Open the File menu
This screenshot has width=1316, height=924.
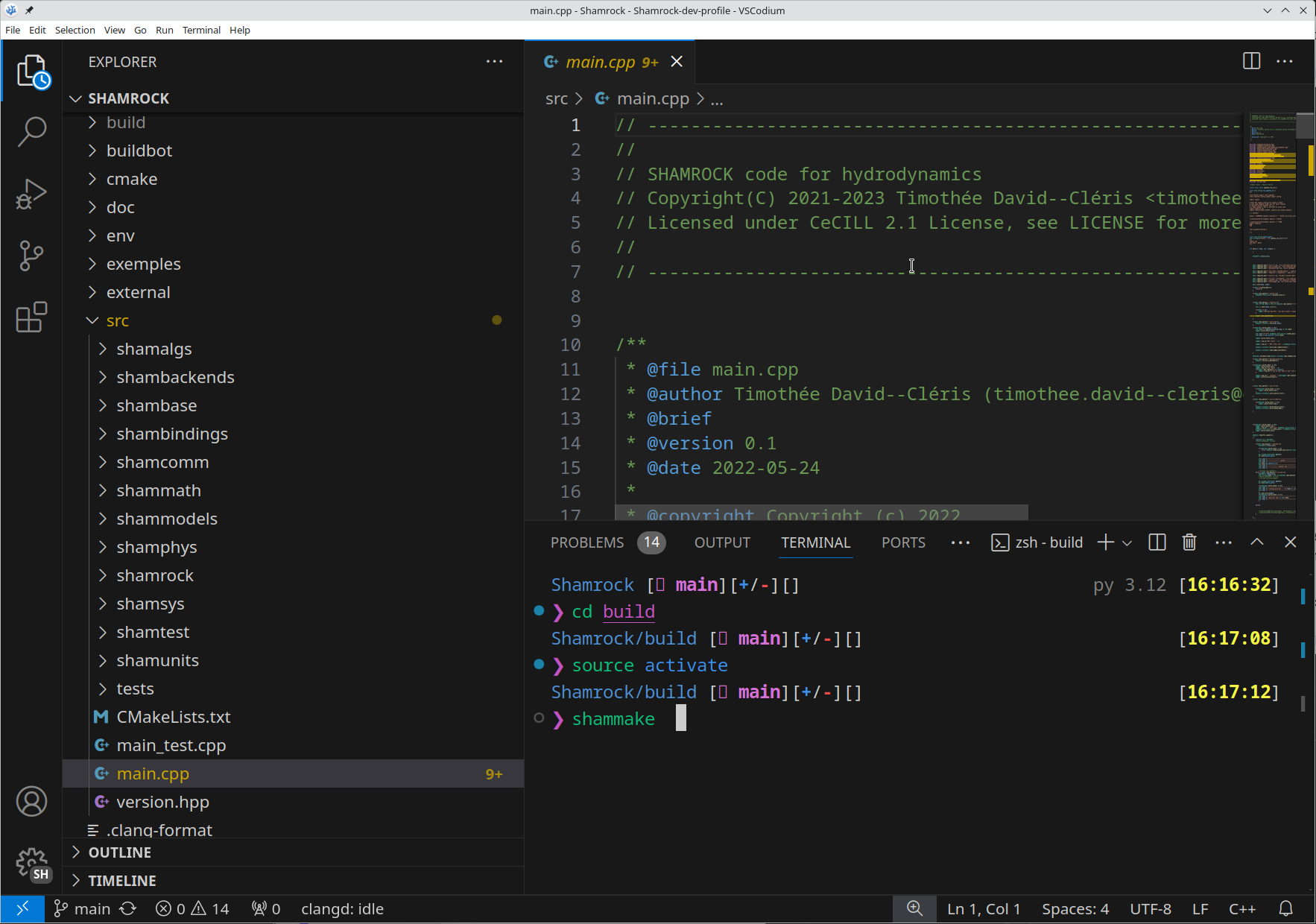pos(13,30)
